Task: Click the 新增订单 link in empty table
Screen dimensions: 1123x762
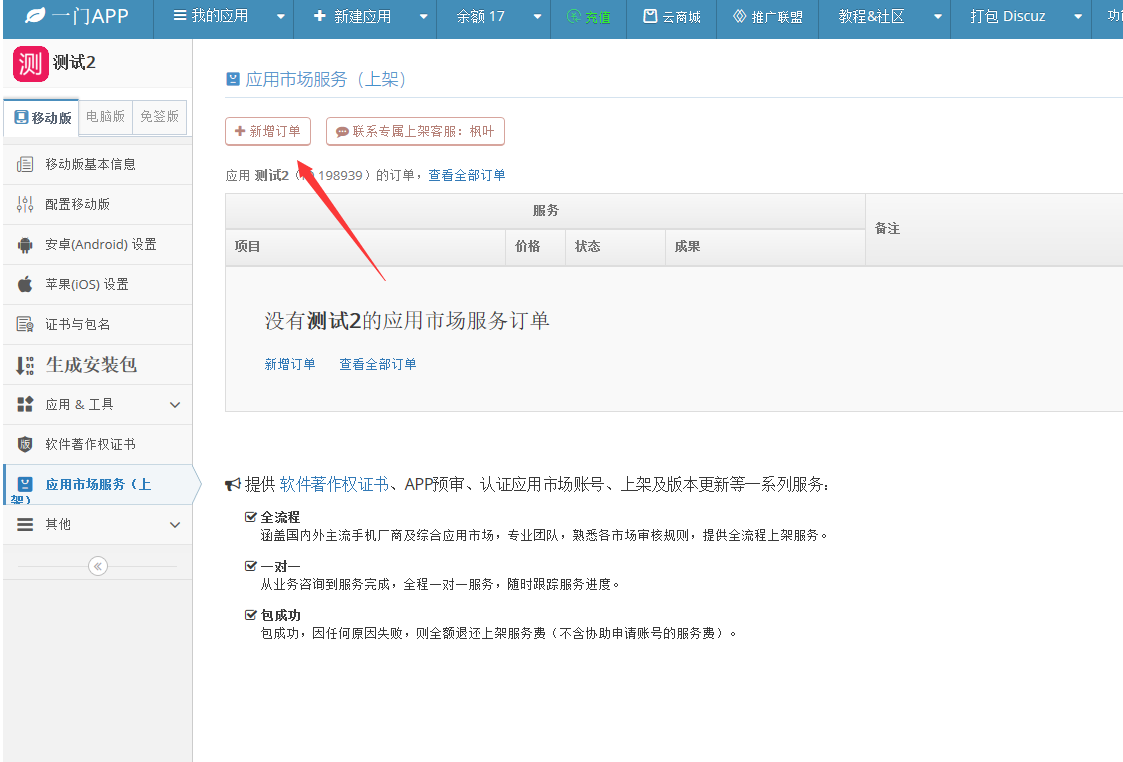Action: (290, 365)
